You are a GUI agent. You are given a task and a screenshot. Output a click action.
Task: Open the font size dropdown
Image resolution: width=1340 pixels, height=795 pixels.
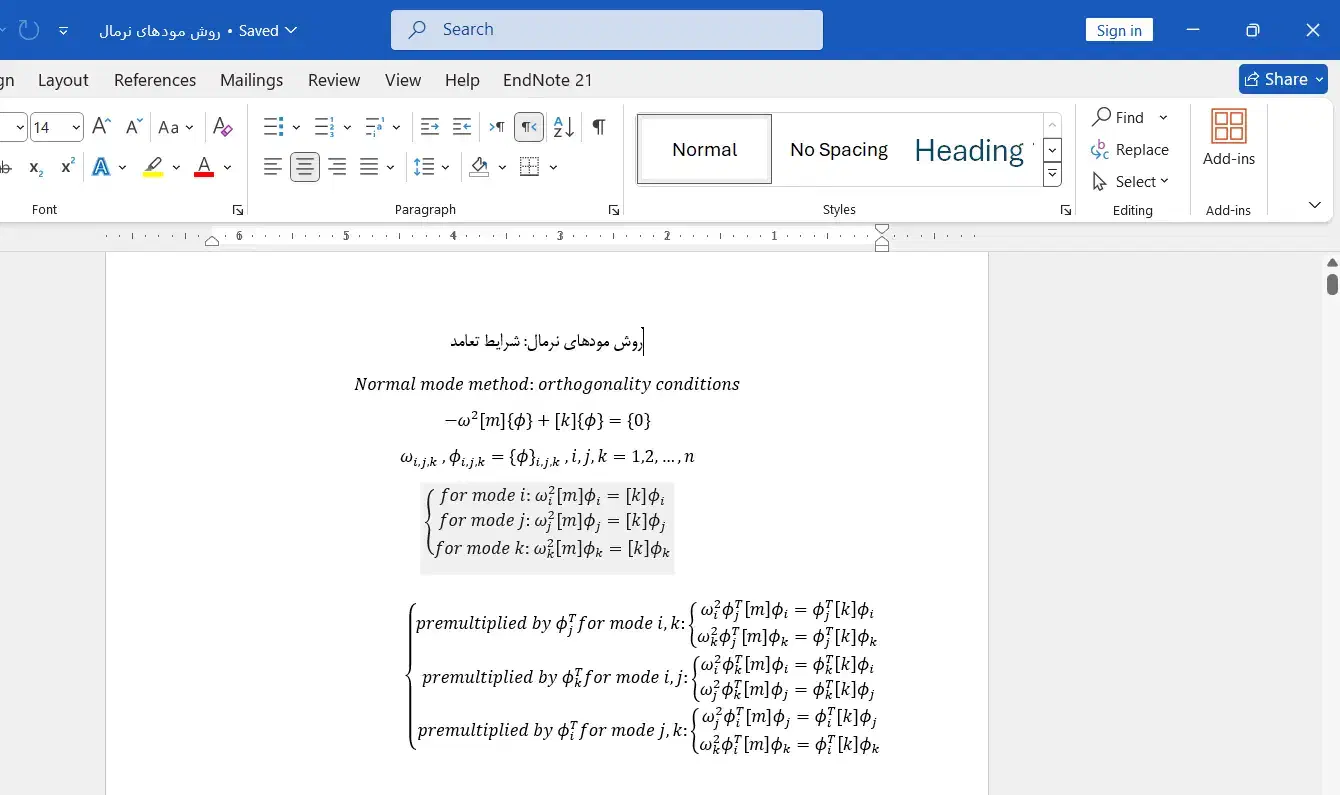[76, 127]
